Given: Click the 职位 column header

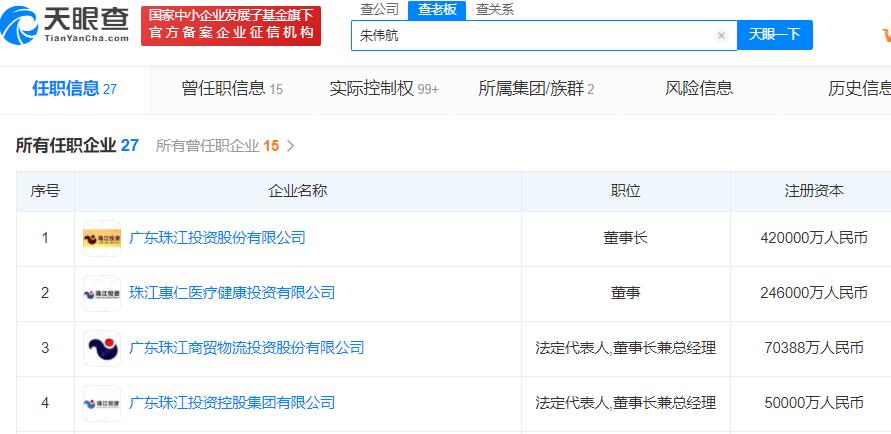Looking at the screenshot, I should pos(626,191).
